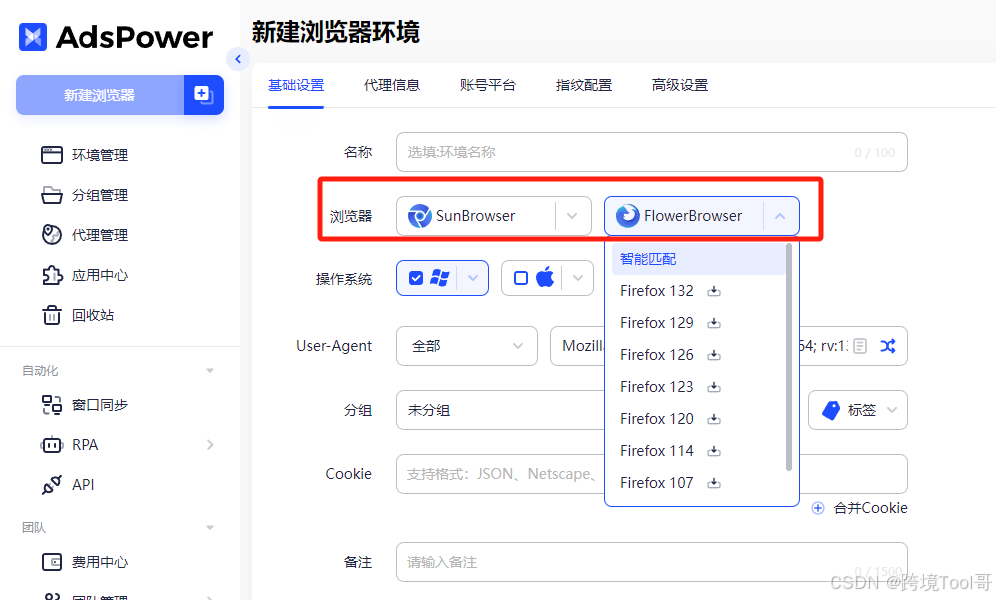Open 分组管理 in the sidebar
This screenshot has width=996, height=600.
click(x=84, y=195)
